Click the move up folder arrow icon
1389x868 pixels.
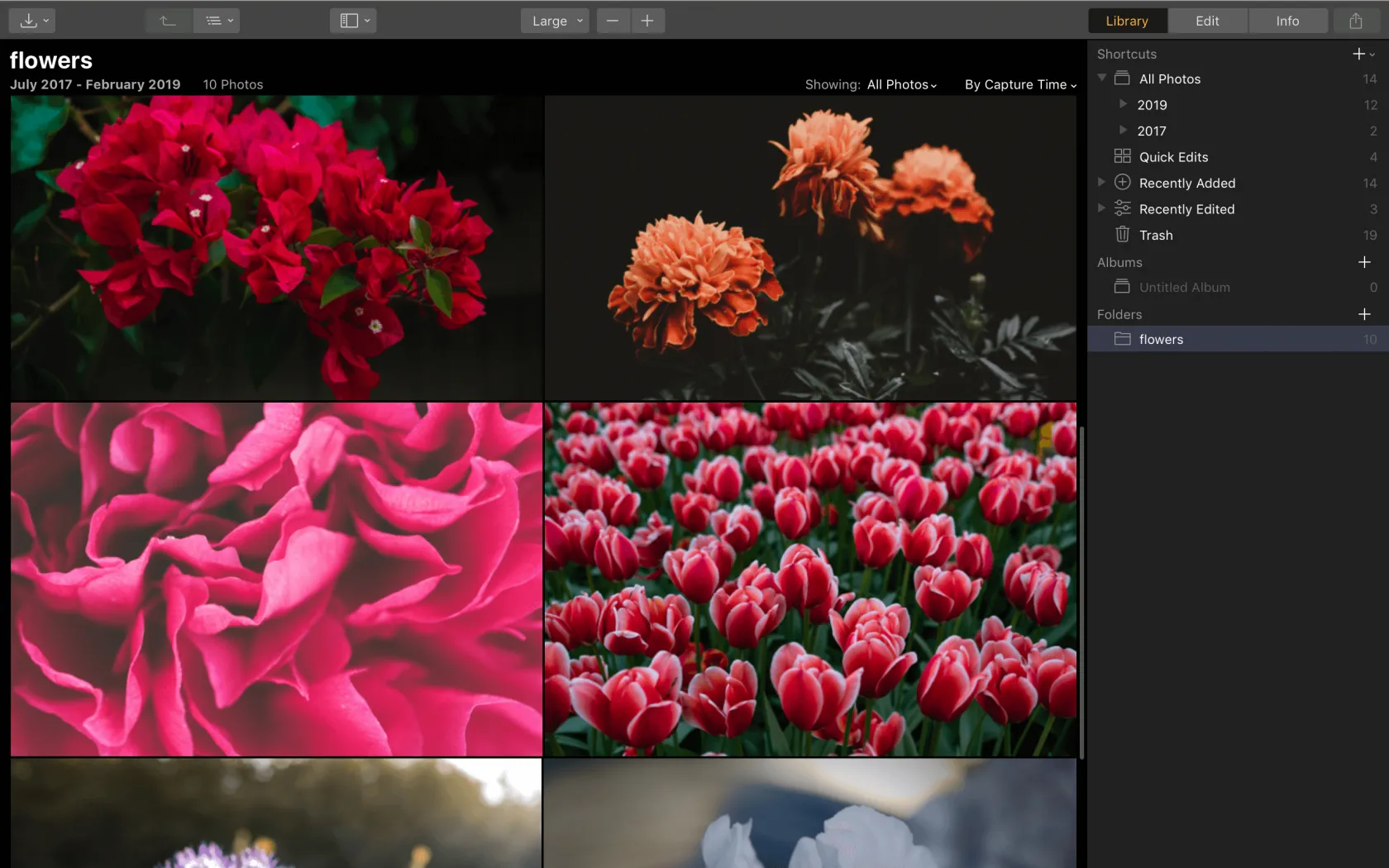click(x=168, y=21)
